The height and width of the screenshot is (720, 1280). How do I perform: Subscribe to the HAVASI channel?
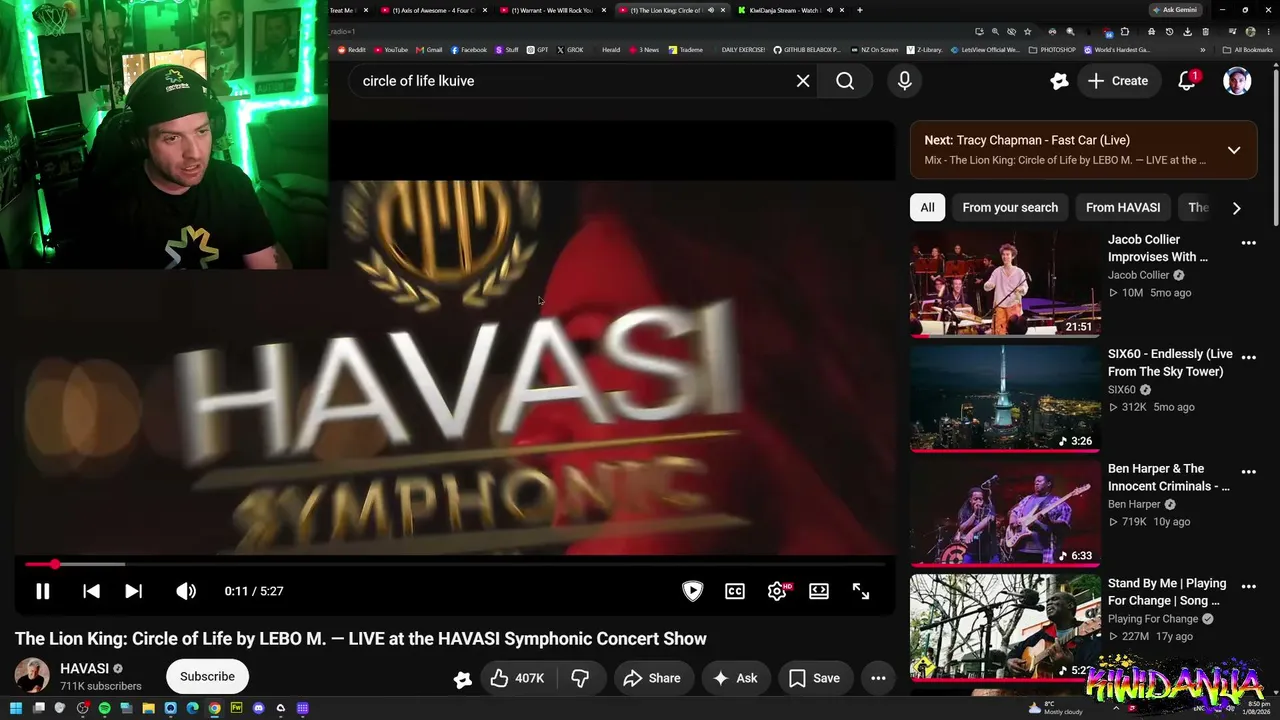pos(207,677)
